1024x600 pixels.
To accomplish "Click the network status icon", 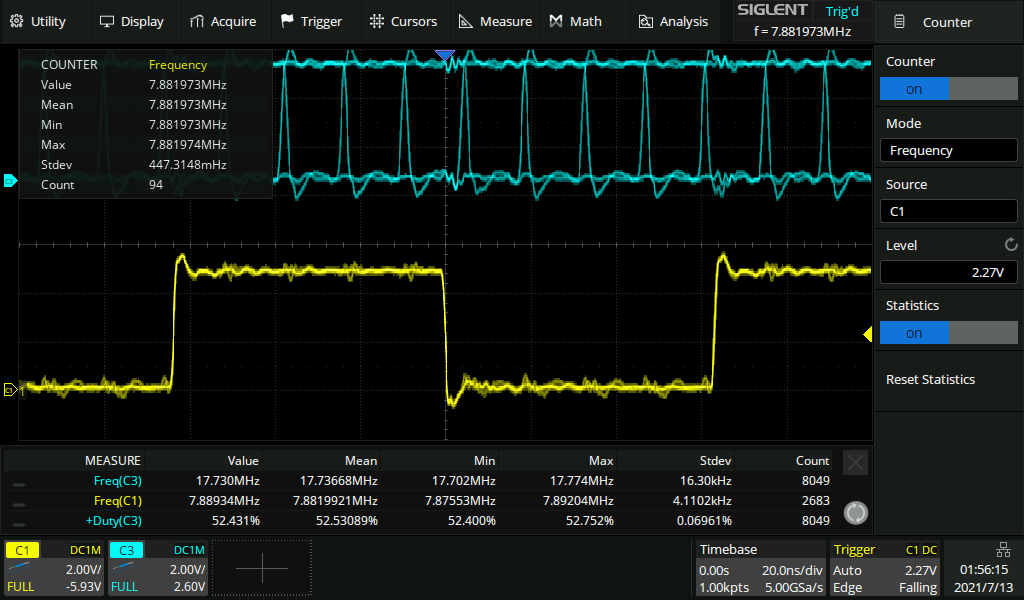I will click(x=1003, y=550).
